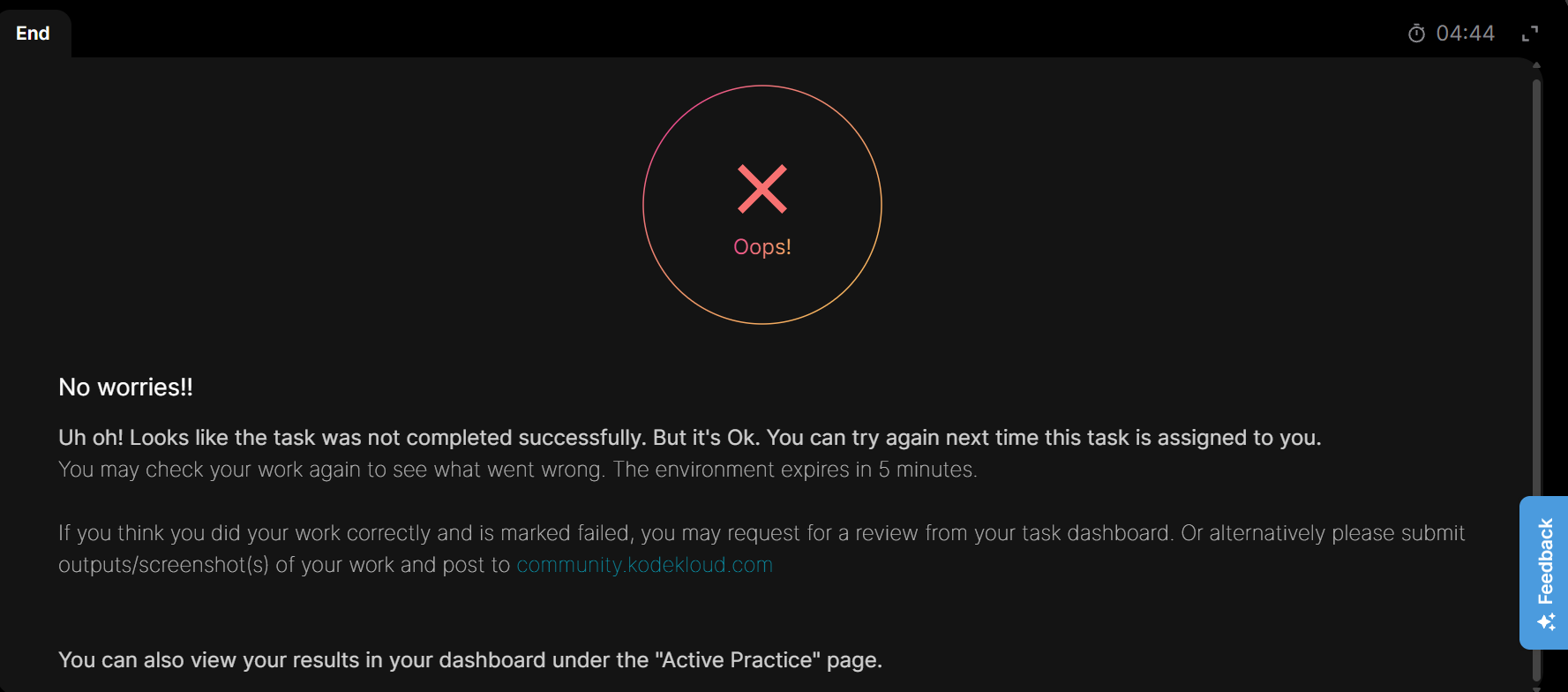The image size is (1568, 692).
Task: Click the scrollbar down arrow
Action: (1536, 688)
